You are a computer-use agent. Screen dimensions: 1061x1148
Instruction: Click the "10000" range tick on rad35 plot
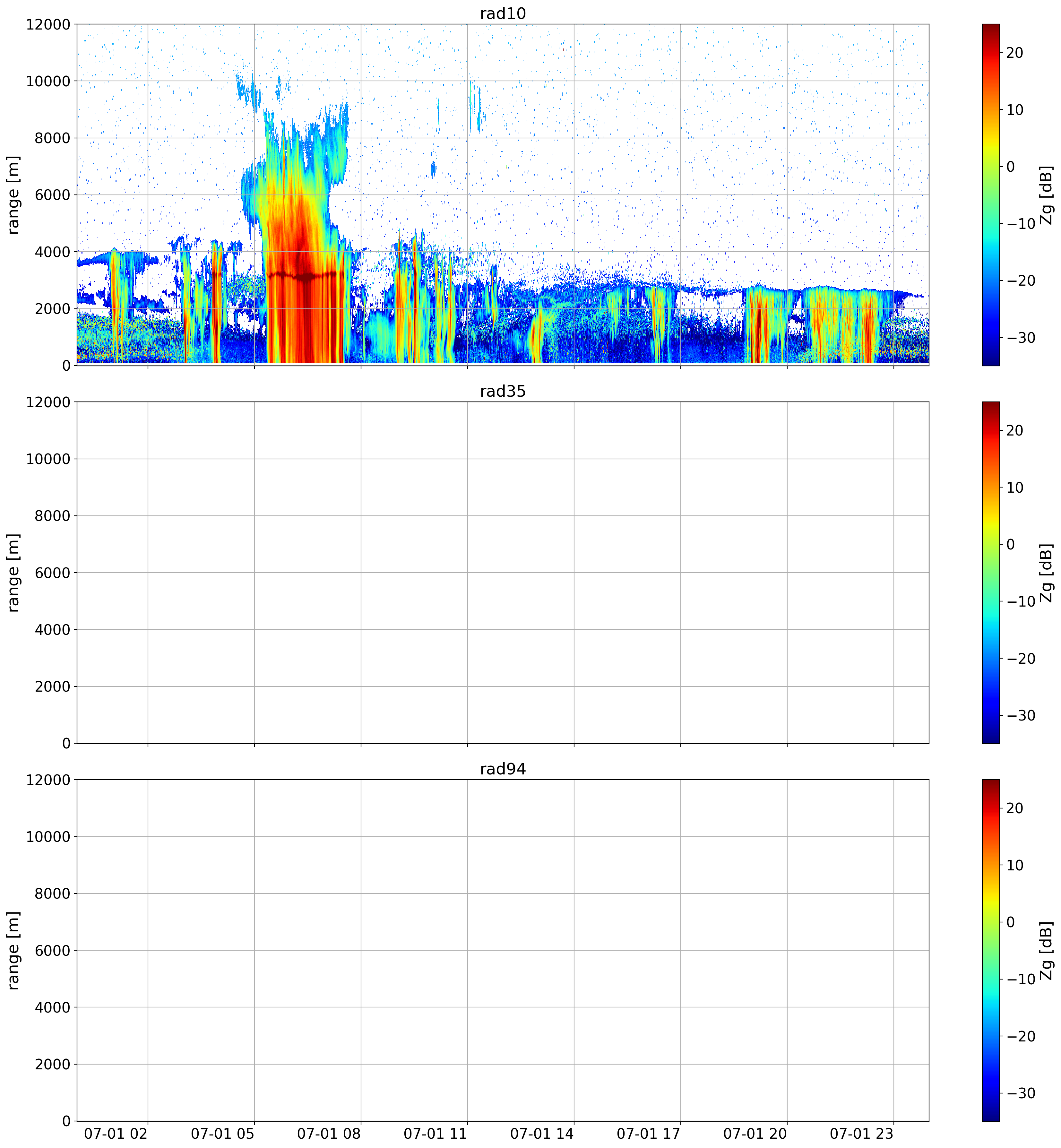[48, 459]
